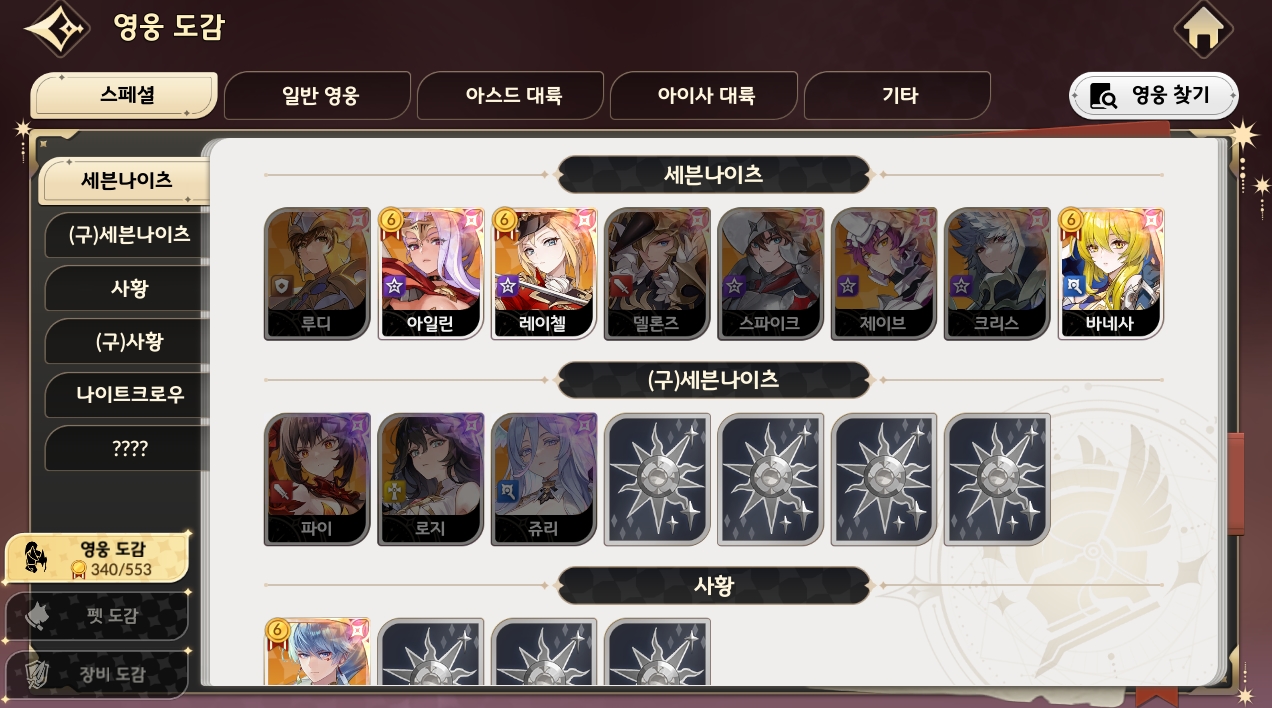
Task: Open the 펫 도감 pet collection
Action: pyautogui.click(x=97, y=616)
